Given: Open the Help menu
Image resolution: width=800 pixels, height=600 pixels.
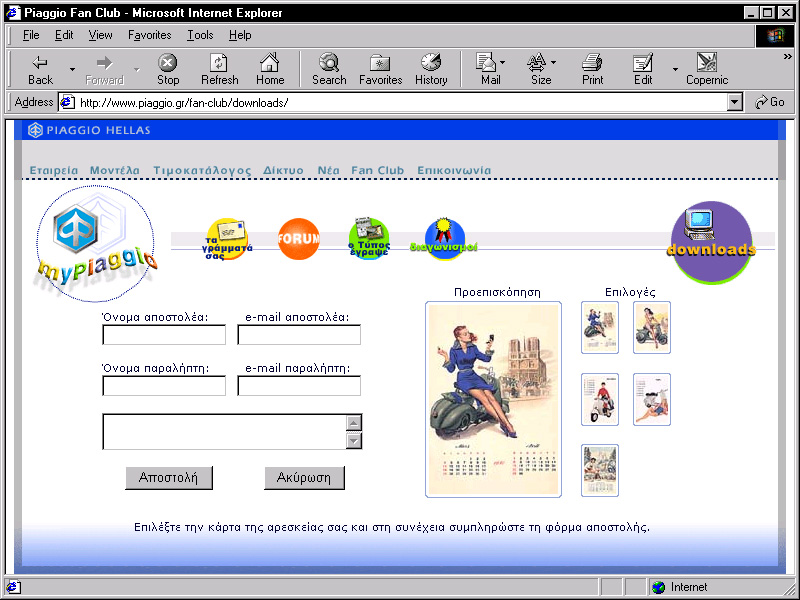Looking at the screenshot, I should tap(240, 35).
